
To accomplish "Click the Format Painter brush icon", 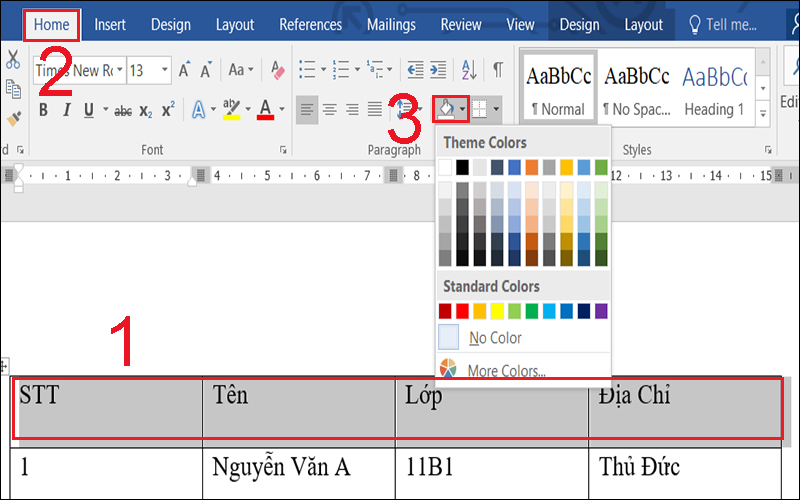I will (13, 118).
